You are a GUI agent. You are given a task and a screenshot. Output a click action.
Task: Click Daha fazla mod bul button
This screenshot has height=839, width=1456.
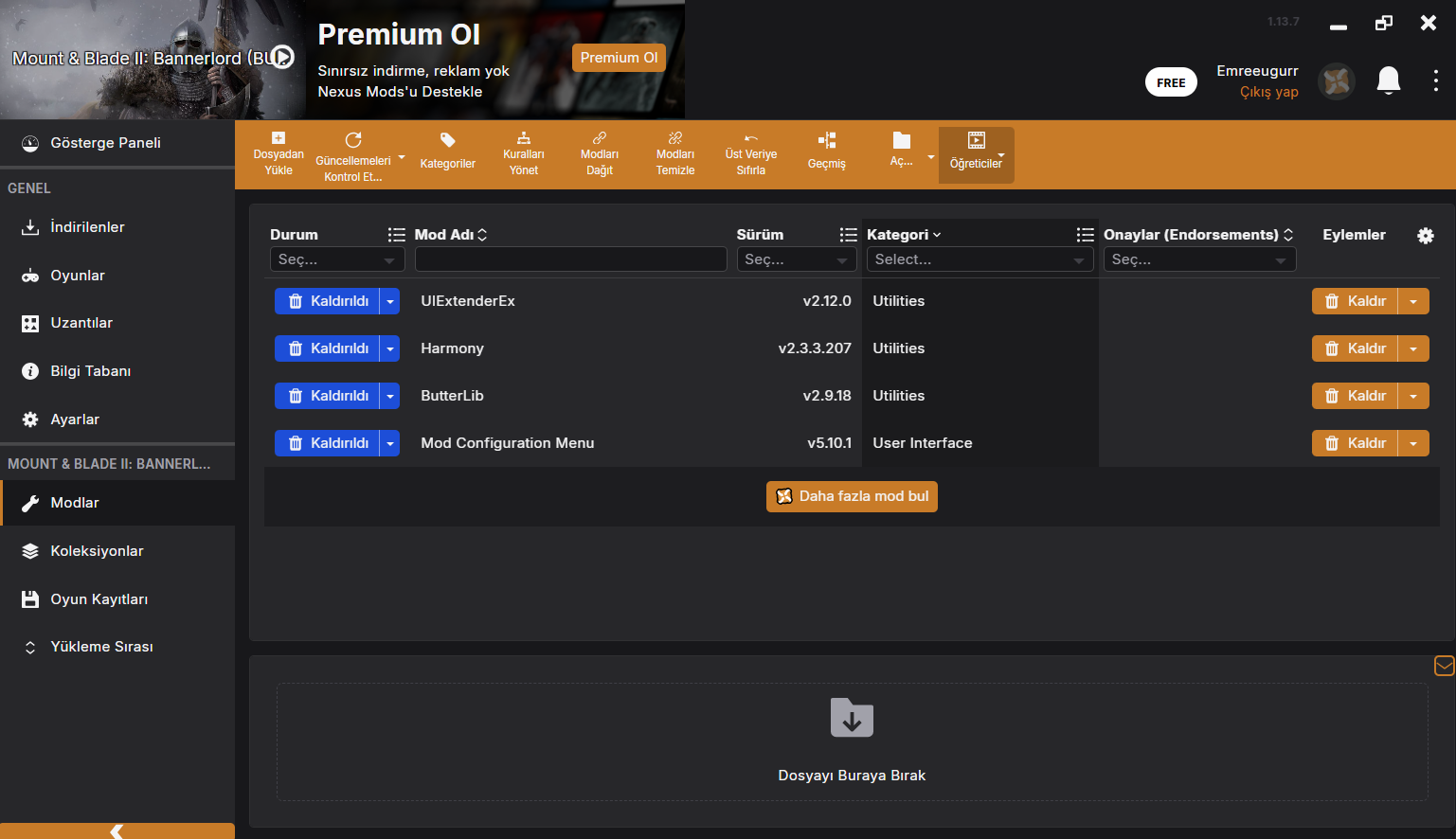[852, 496]
